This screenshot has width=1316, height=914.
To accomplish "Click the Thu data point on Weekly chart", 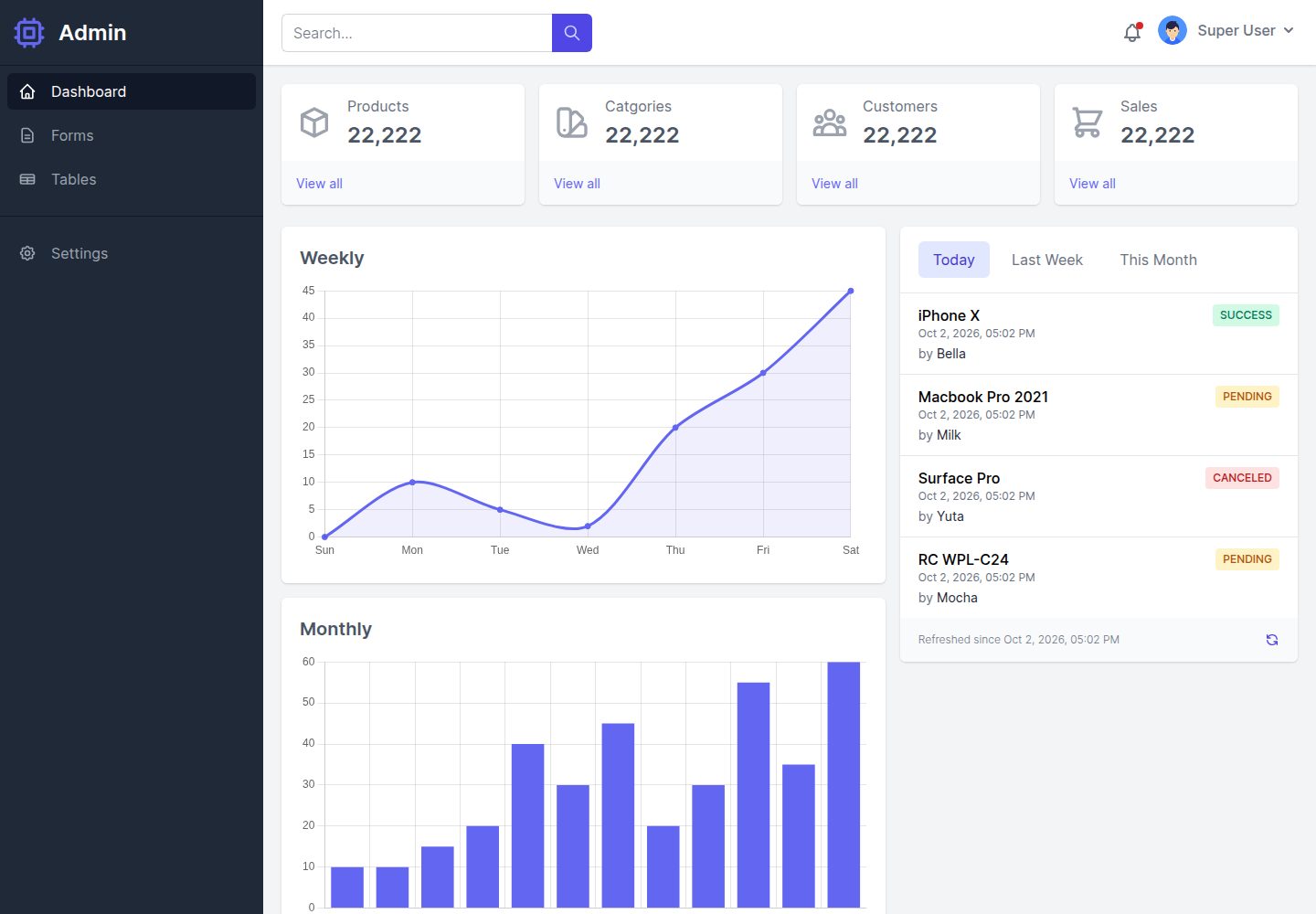I will (x=675, y=428).
